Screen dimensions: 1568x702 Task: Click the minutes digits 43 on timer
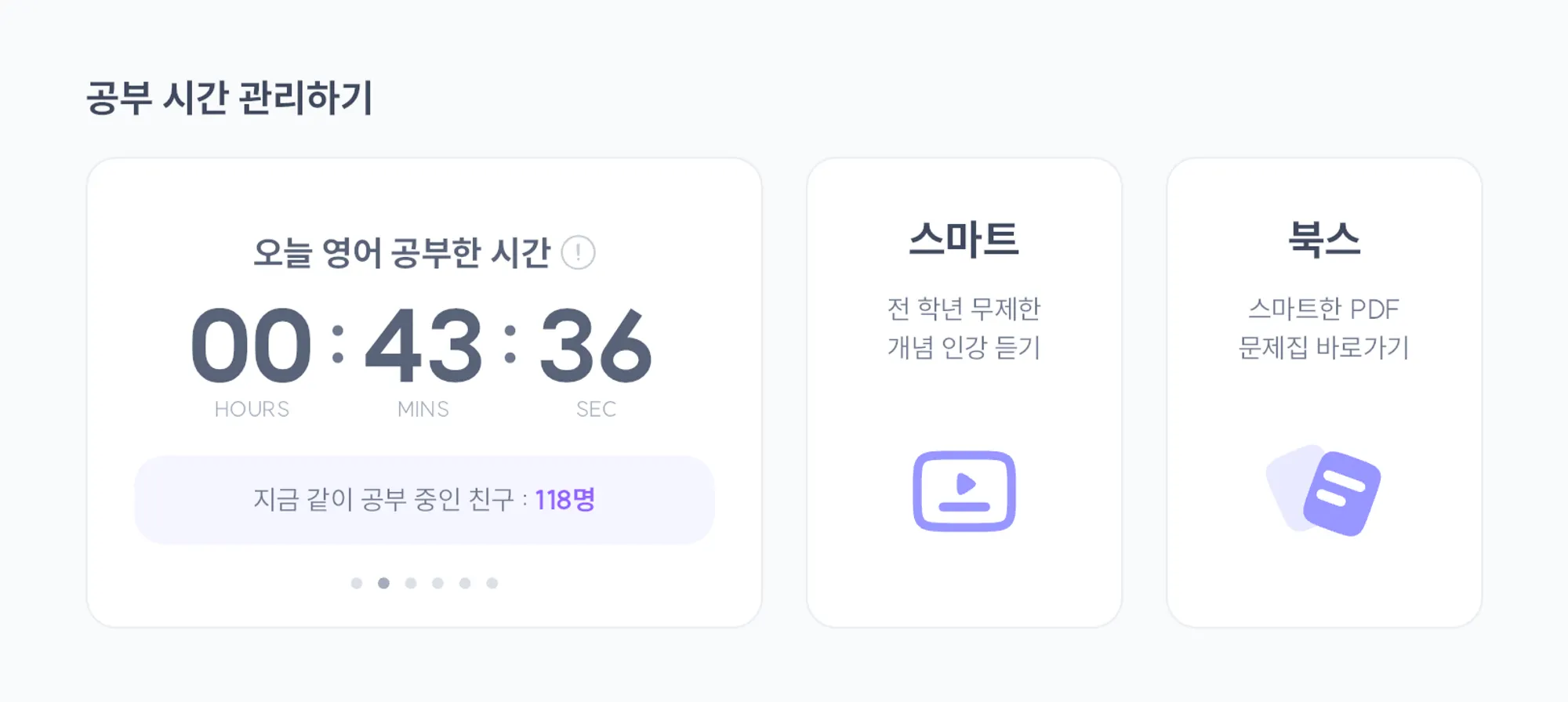423,346
